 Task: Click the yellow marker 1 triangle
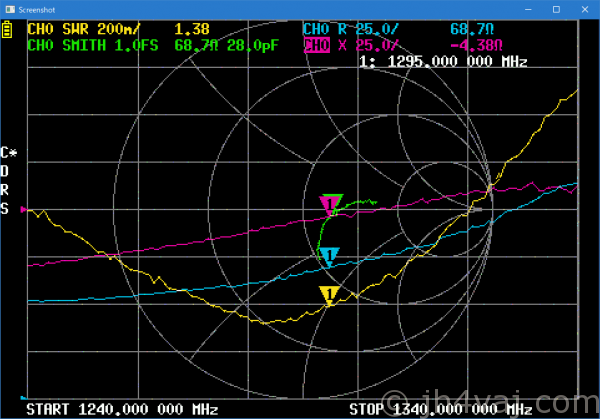click(329, 294)
